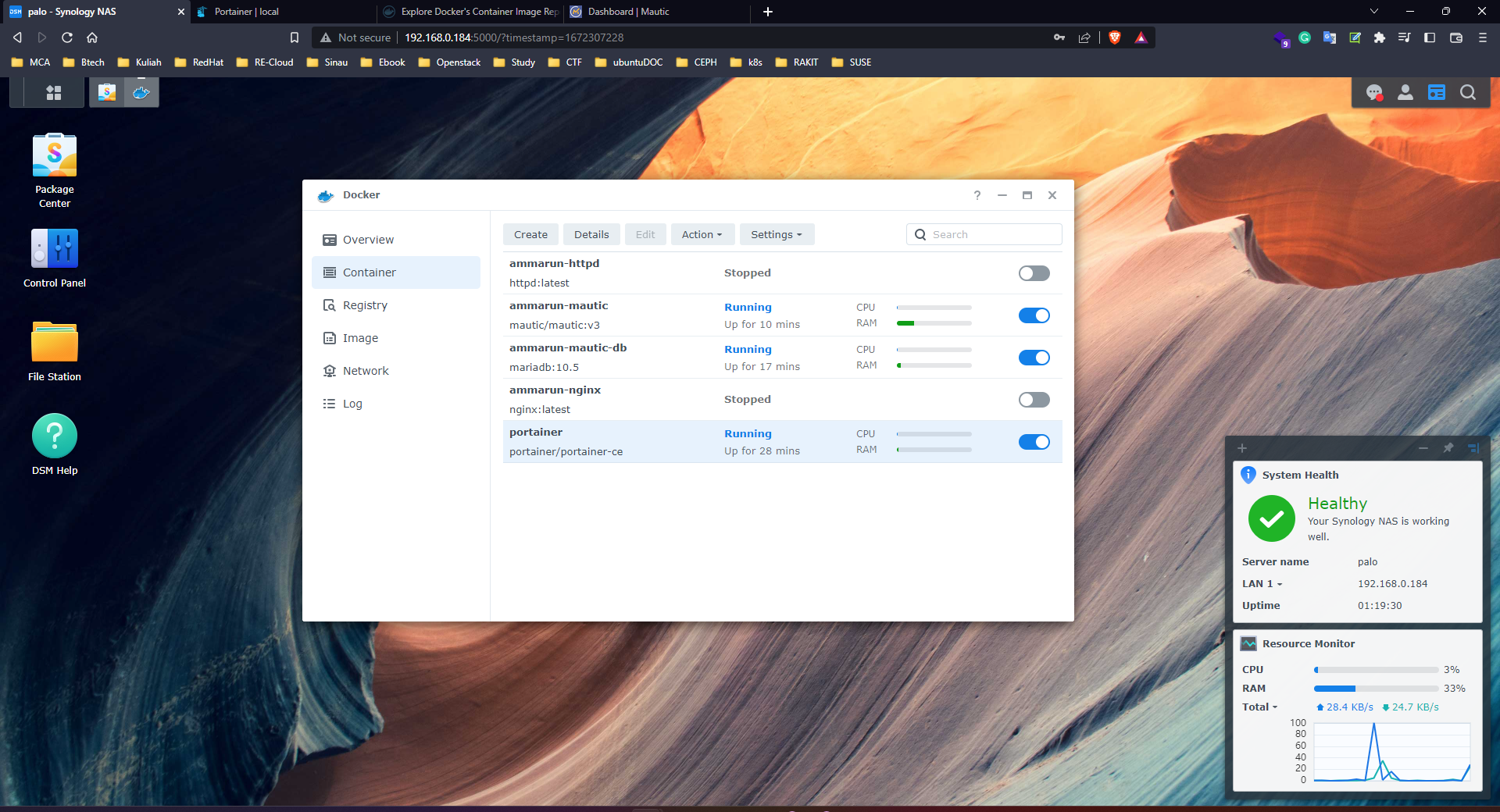
Task: Switch to Dashboard | Mautic browser tab
Action: pyautogui.click(x=658, y=12)
